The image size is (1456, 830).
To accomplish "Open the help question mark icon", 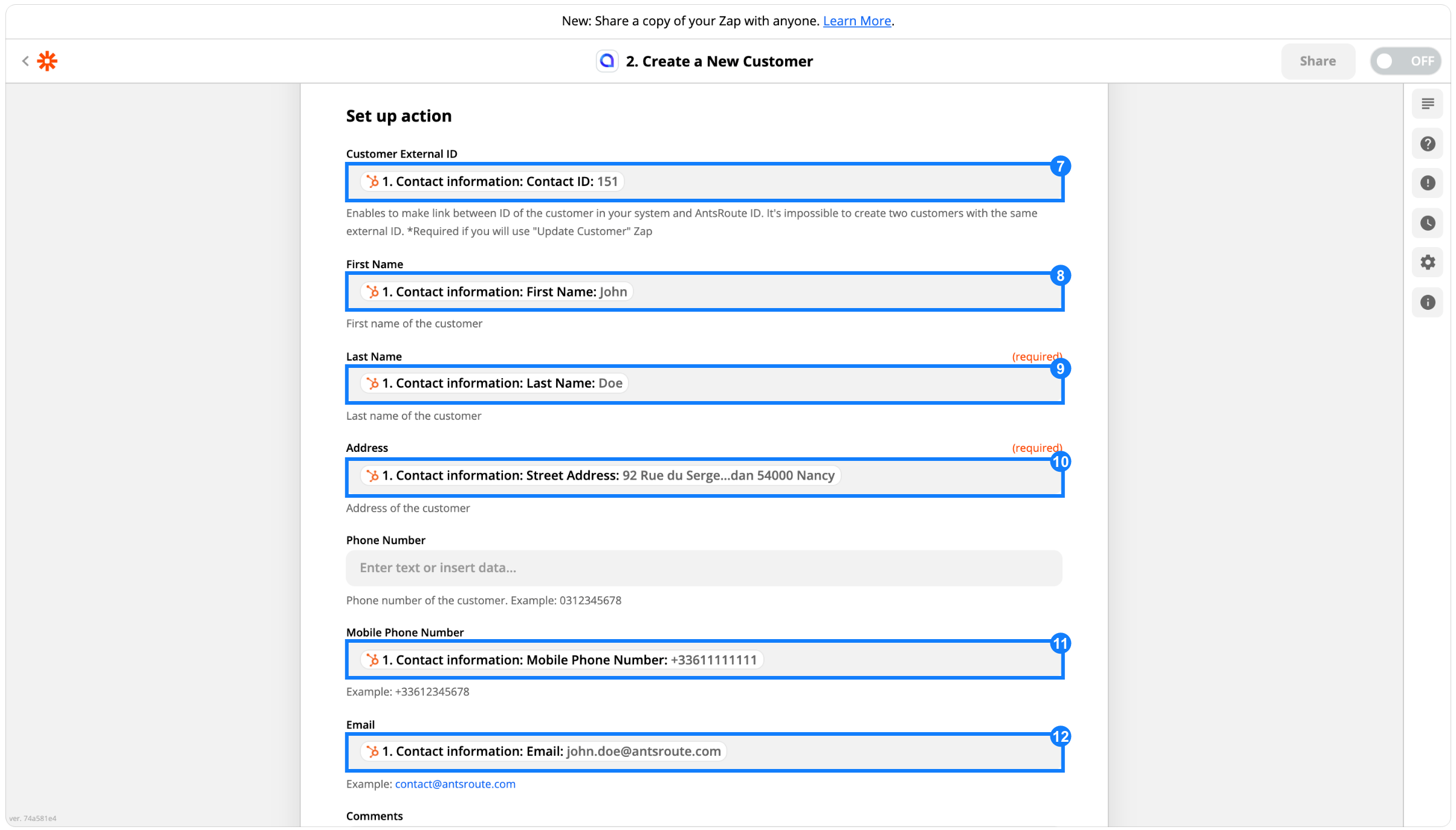I will coord(1428,144).
